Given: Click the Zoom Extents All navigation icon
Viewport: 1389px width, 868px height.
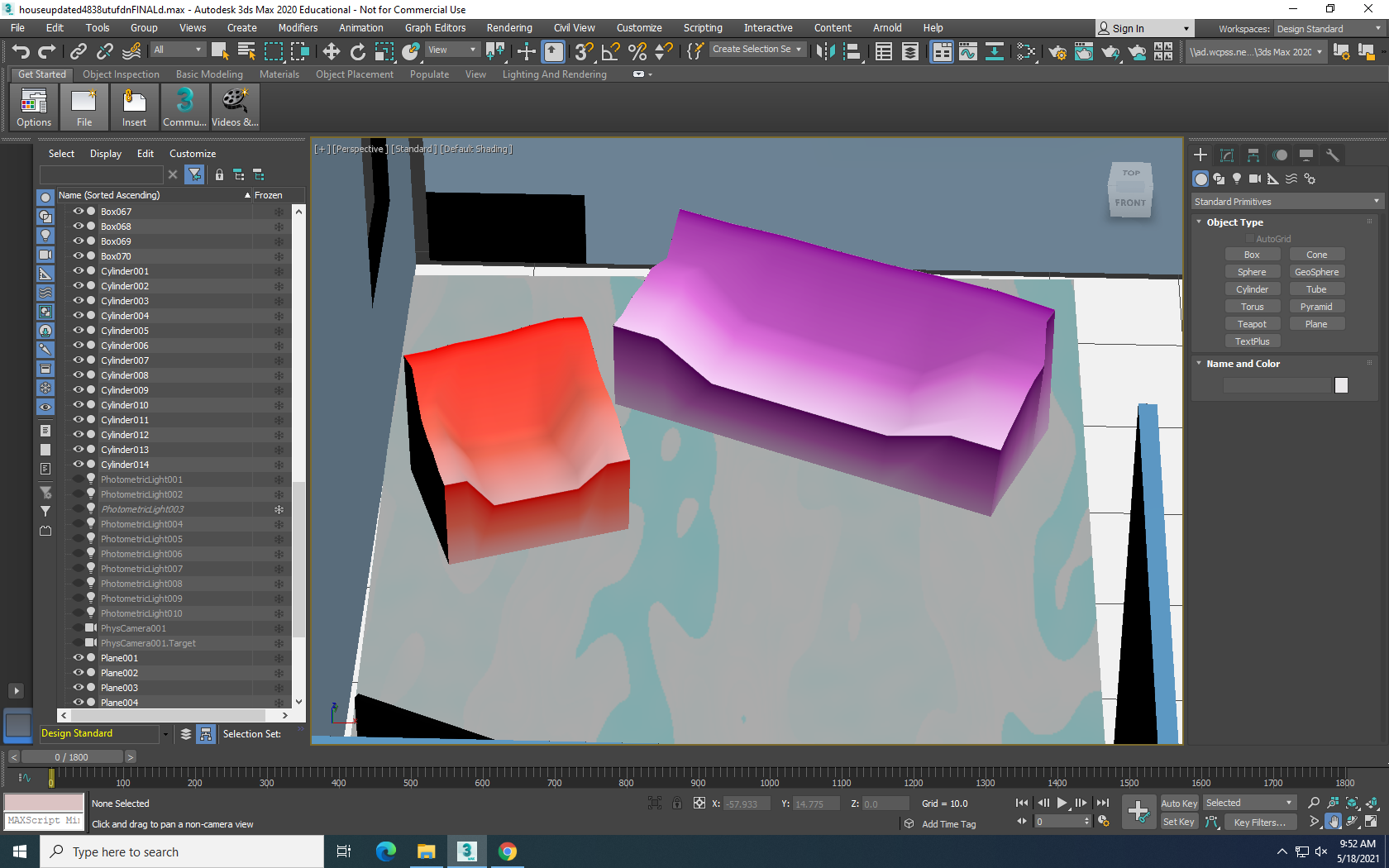Looking at the screenshot, I should (1372, 803).
